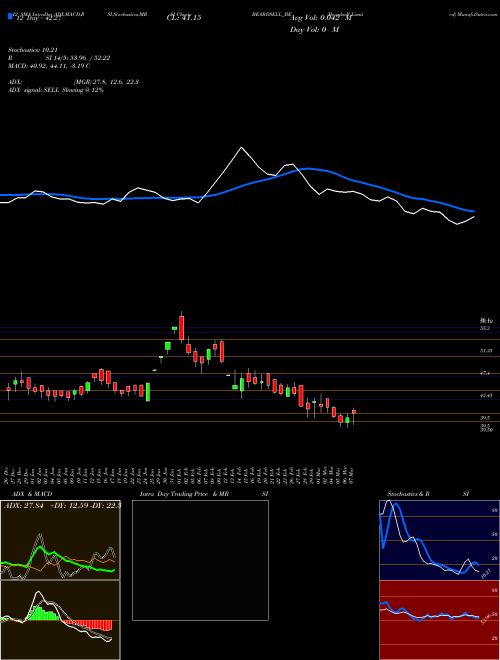The height and width of the screenshot is (660, 500).
Task: Click the "ADX & MACD" panel heading
Action: coord(32,494)
